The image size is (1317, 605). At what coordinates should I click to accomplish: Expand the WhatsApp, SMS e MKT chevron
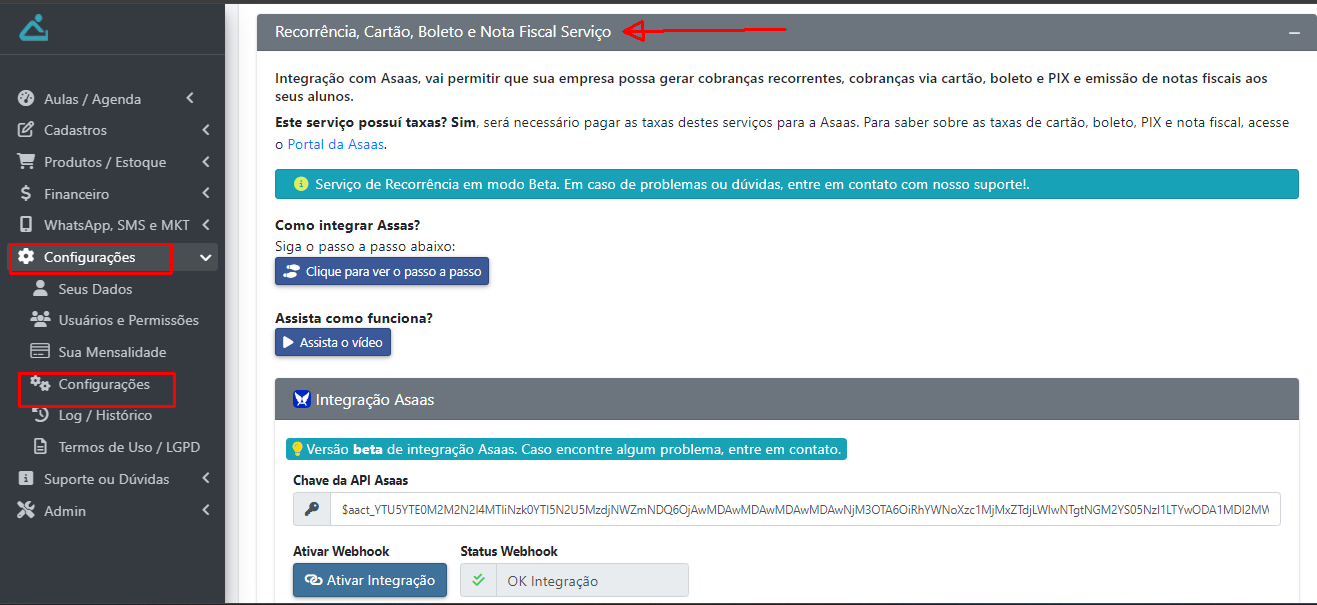[205, 225]
